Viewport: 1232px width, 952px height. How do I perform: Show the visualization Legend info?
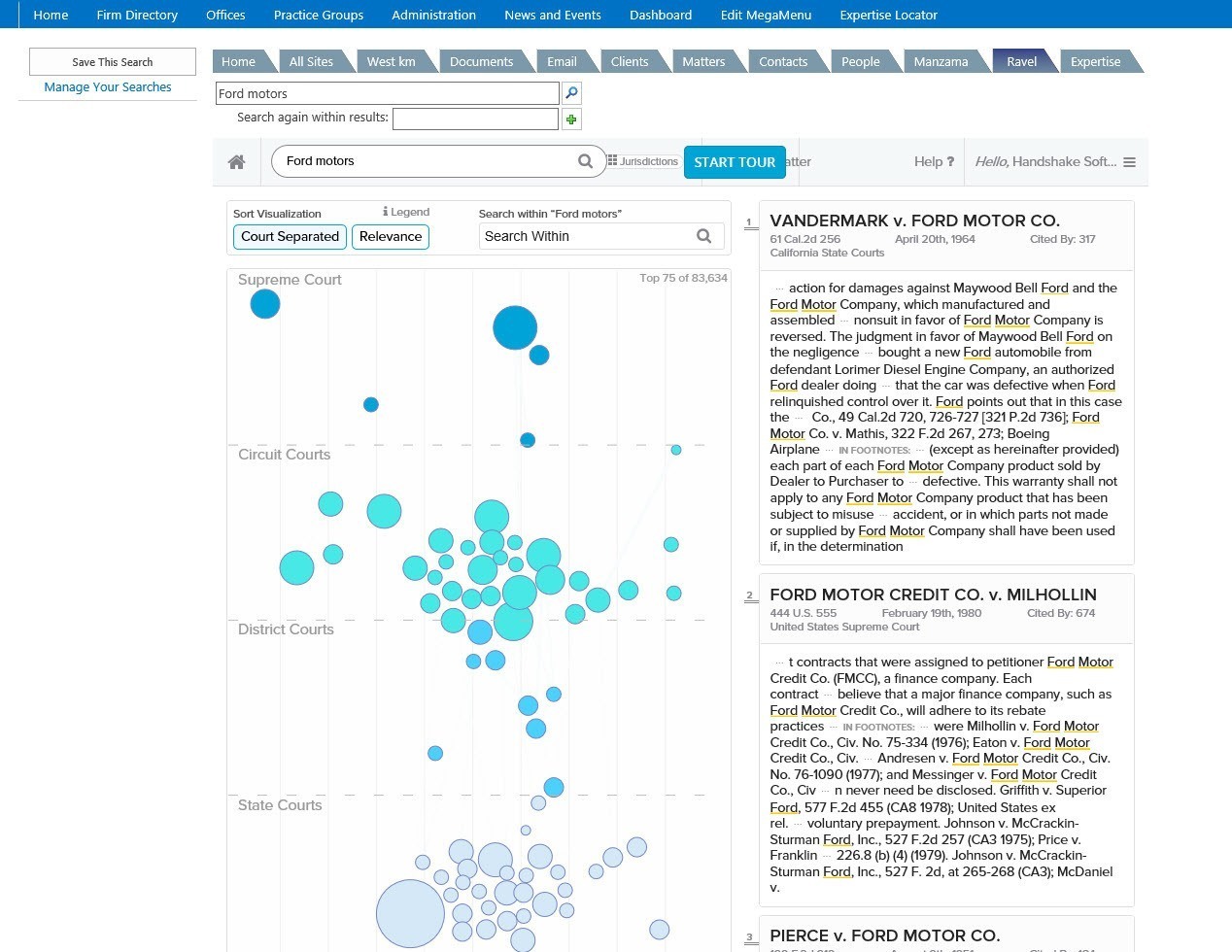coord(406,212)
